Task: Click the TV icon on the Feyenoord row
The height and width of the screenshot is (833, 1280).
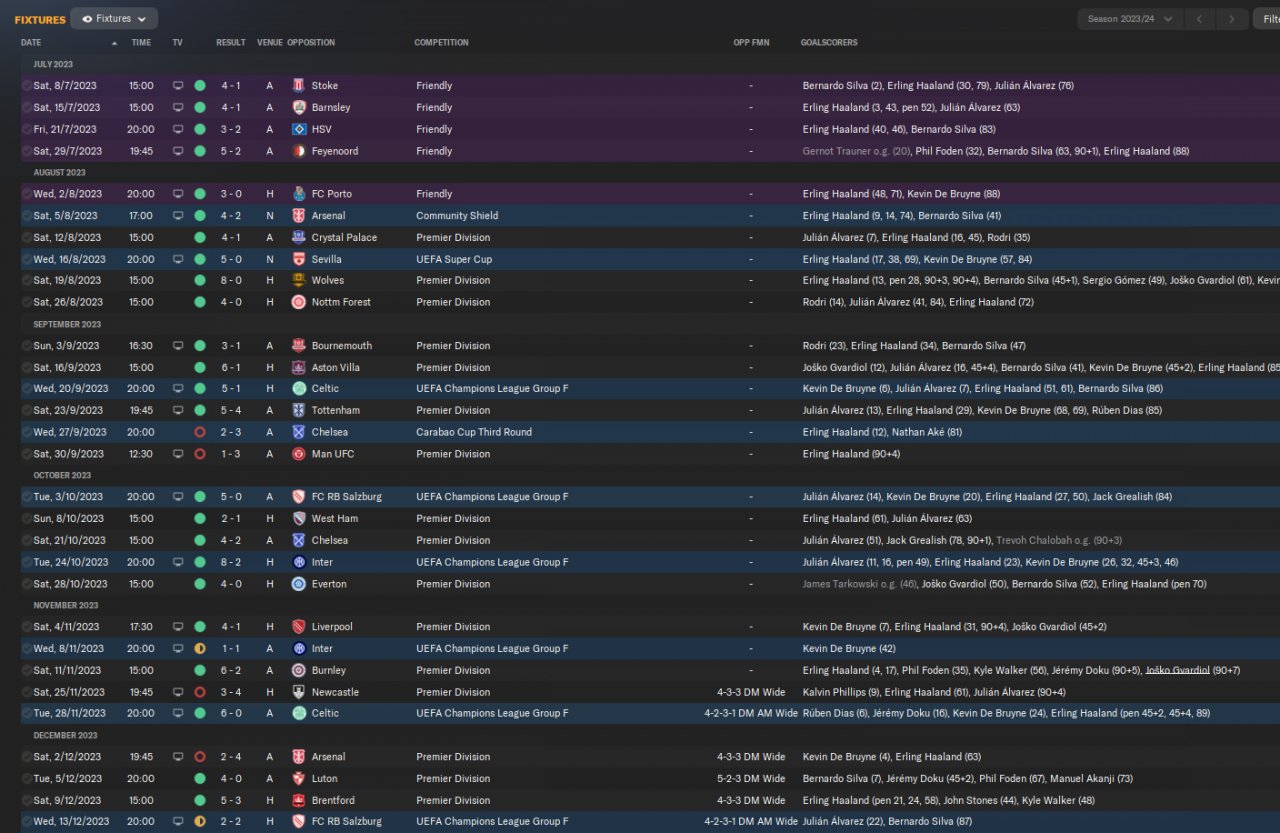Action: 178,151
